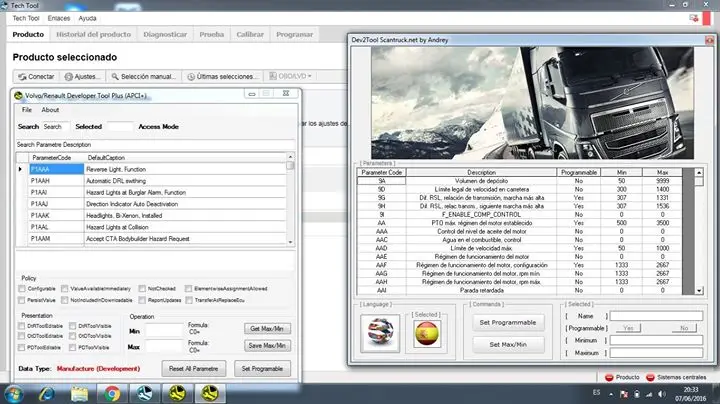Click the Reset All Parametre button

coord(193,369)
